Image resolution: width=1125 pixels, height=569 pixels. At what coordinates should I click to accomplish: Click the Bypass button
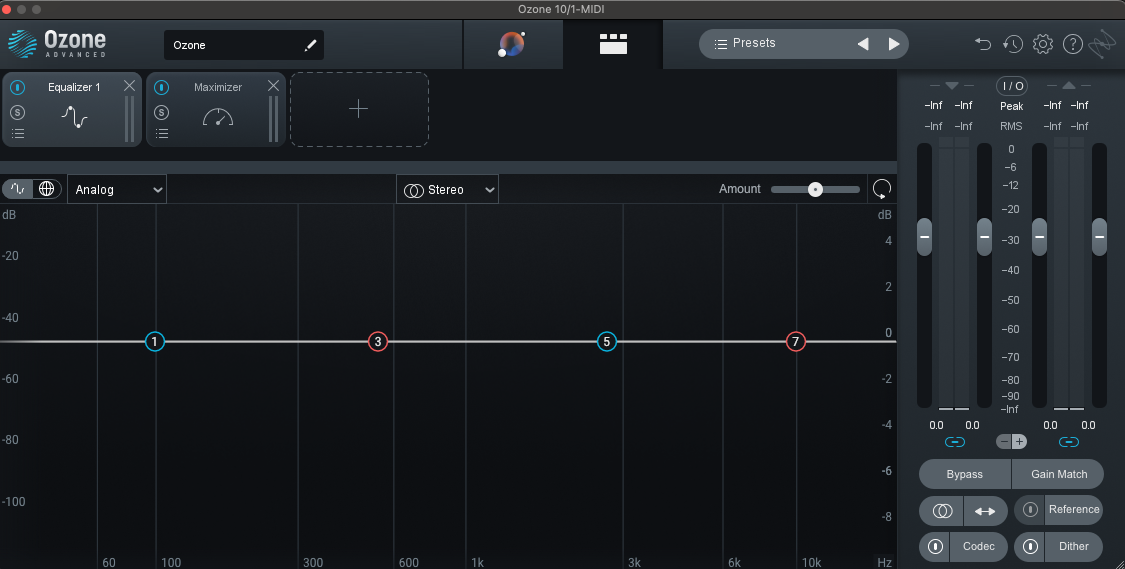964,474
